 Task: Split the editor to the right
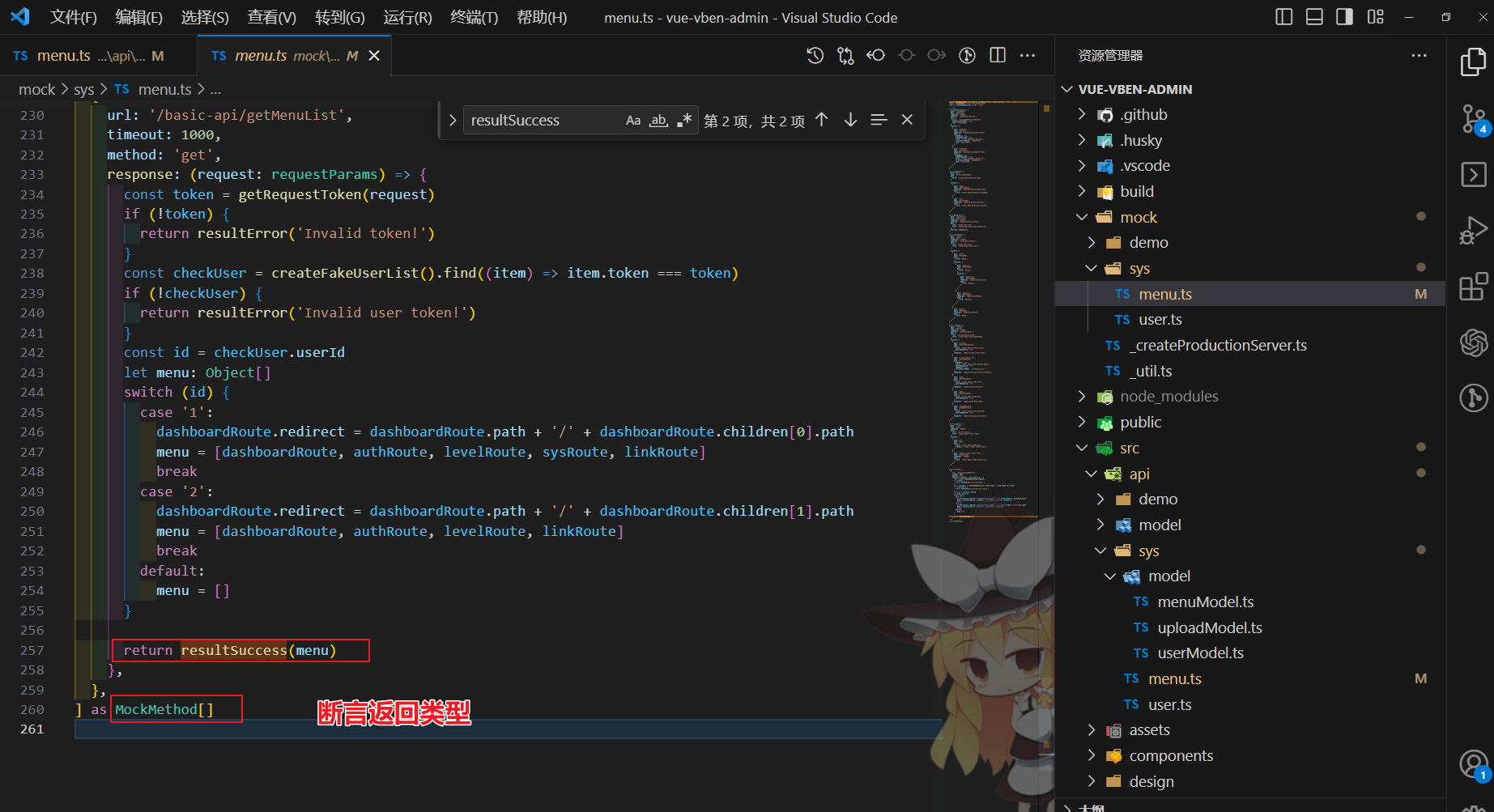[998, 55]
